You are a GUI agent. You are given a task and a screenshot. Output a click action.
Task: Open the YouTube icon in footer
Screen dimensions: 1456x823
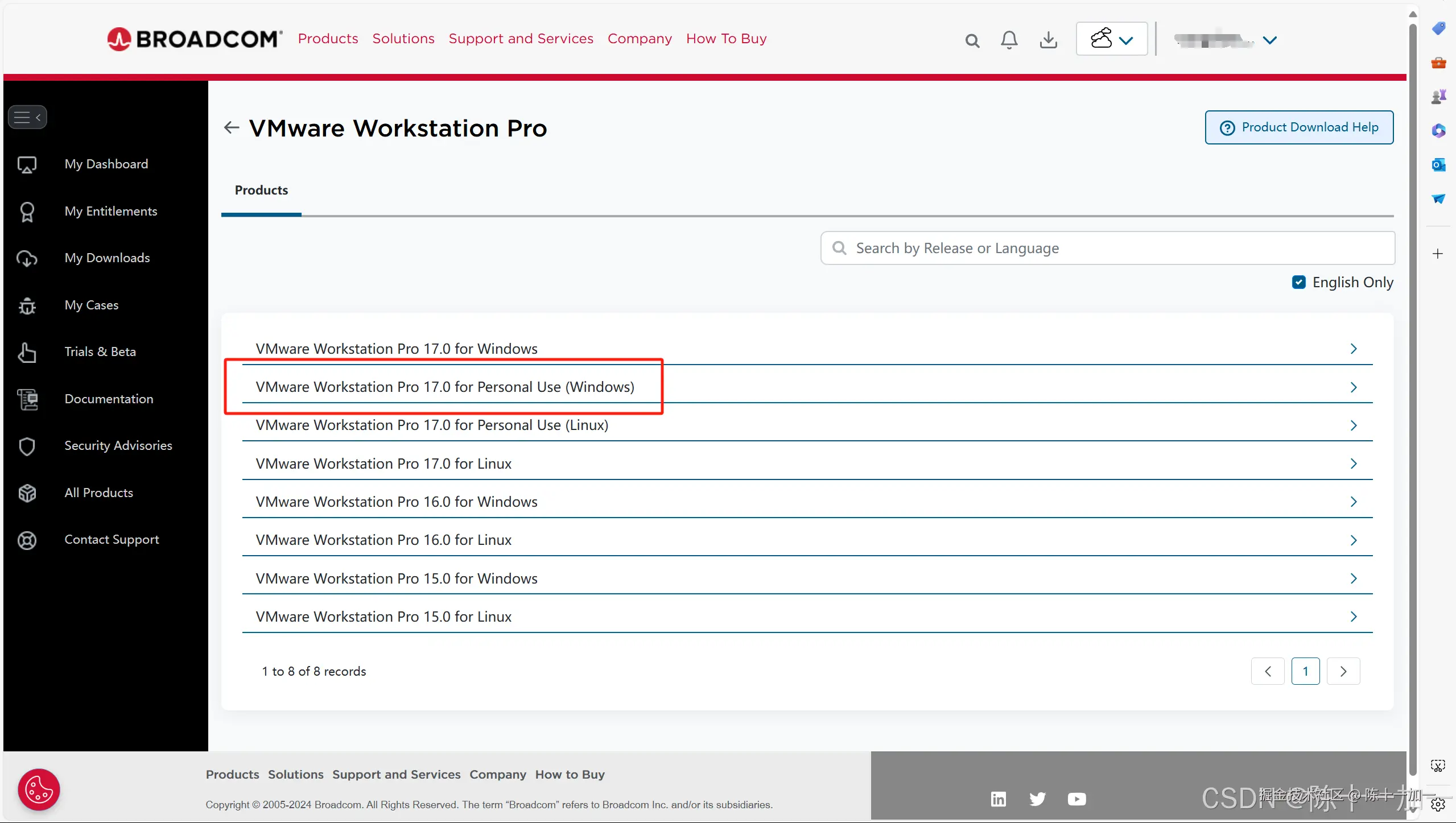click(x=1076, y=799)
